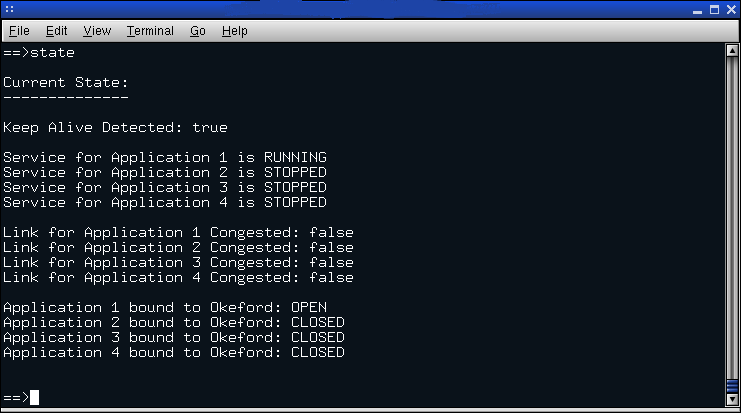The image size is (741, 413).
Task: Click the "Keep Alive Detected: true" line
Action: (115, 127)
